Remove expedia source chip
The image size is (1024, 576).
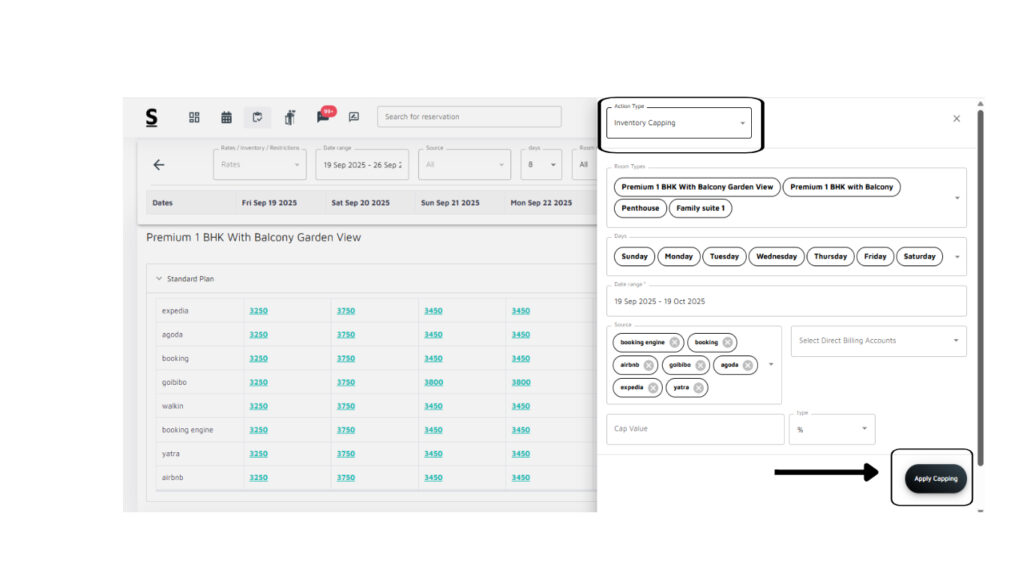653,388
